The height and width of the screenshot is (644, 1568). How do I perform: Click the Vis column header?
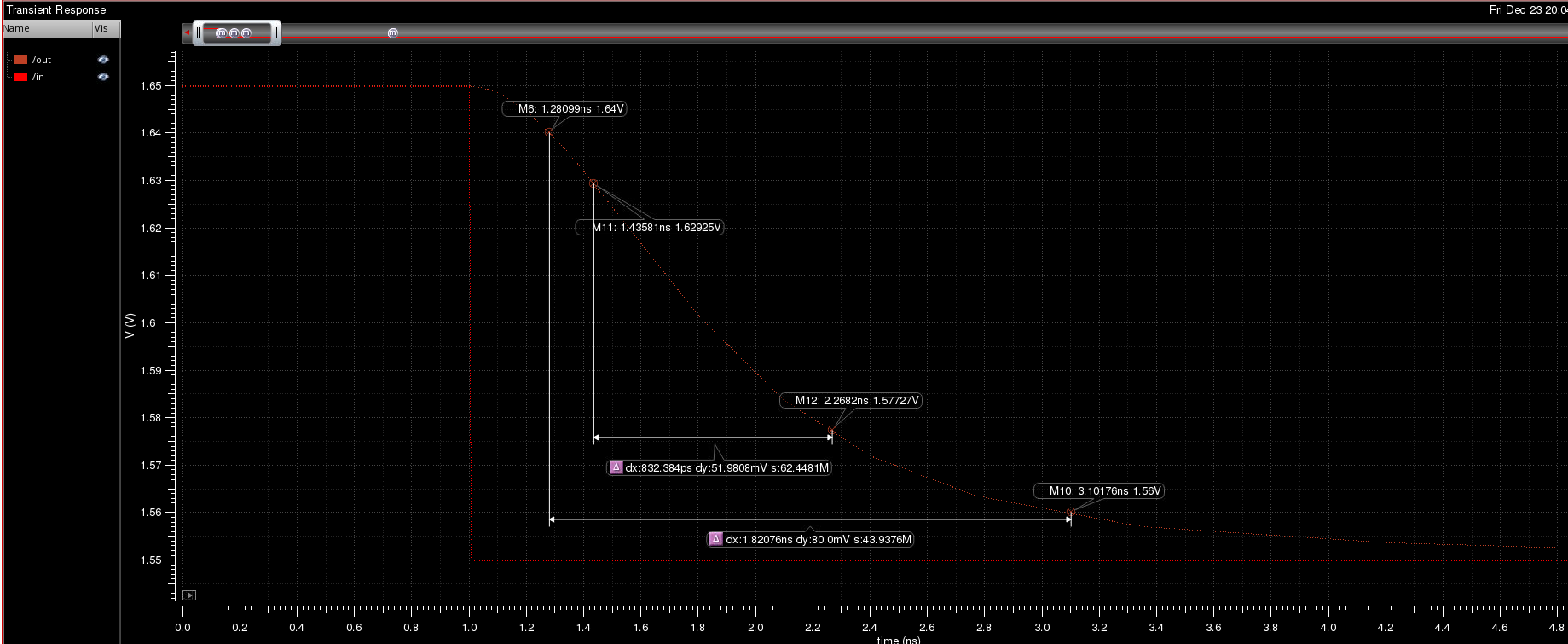pyautogui.click(x=102, y=28)
